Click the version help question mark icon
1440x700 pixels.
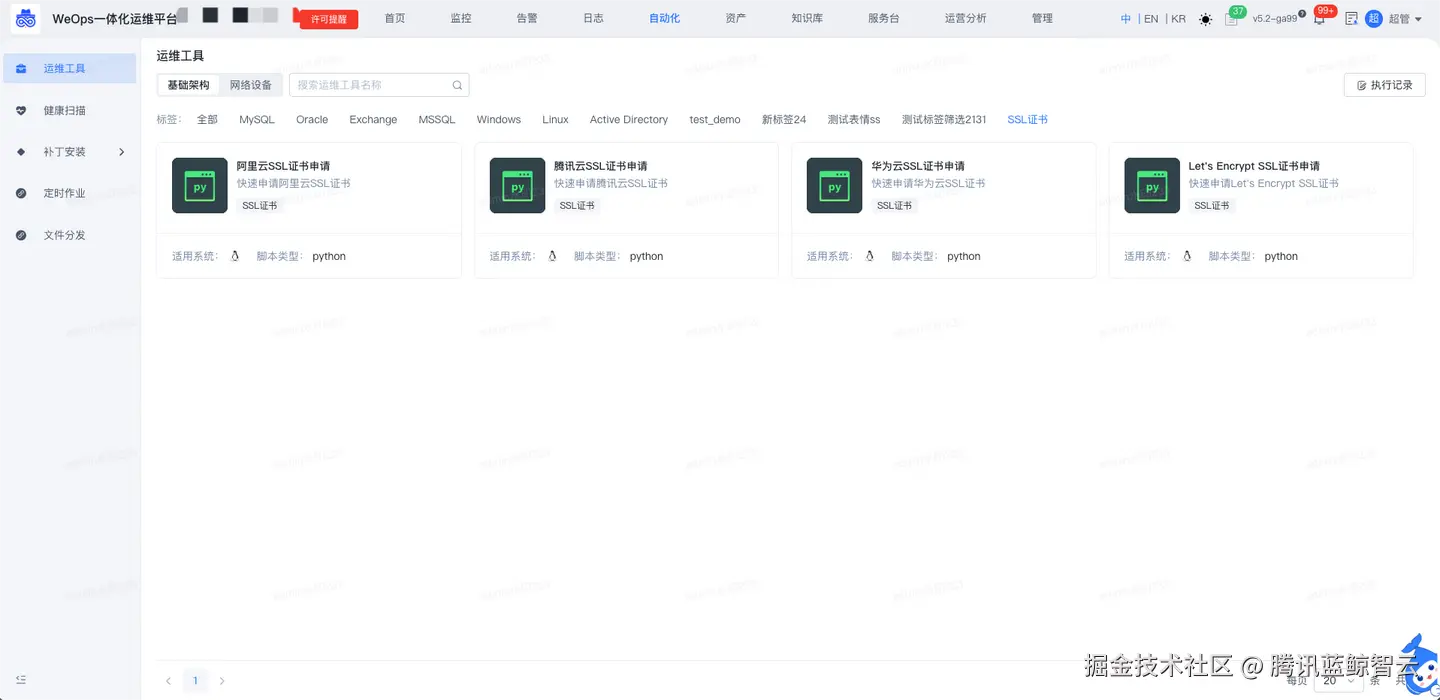[1302, 14]
